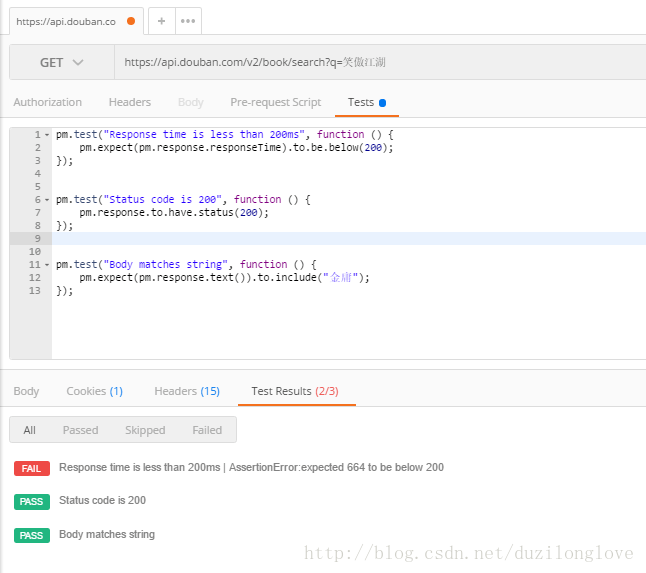Collapse the code fold arrow on line 1
Image resolution: width=646 pixels, height=573 pixels.
[x=47, y=135]
